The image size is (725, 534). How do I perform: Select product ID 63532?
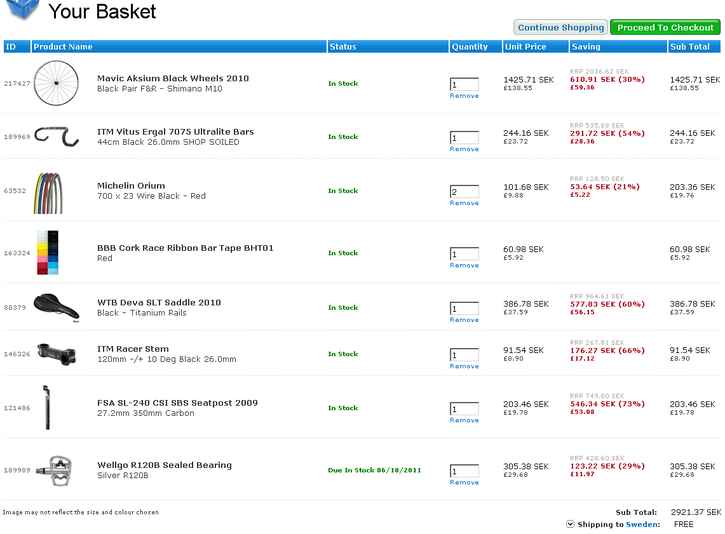[x=15, y=190]
